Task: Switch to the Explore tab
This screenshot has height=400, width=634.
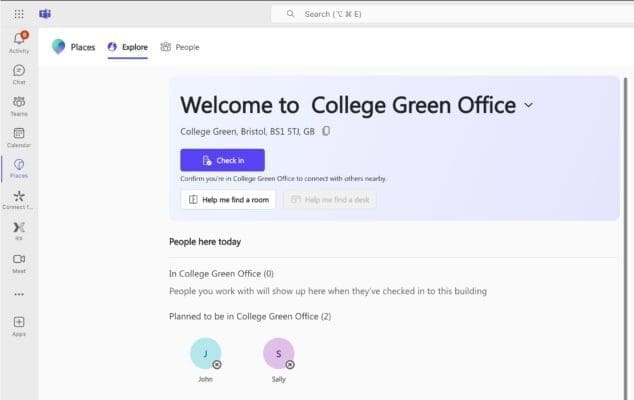Action: point(128,47)
